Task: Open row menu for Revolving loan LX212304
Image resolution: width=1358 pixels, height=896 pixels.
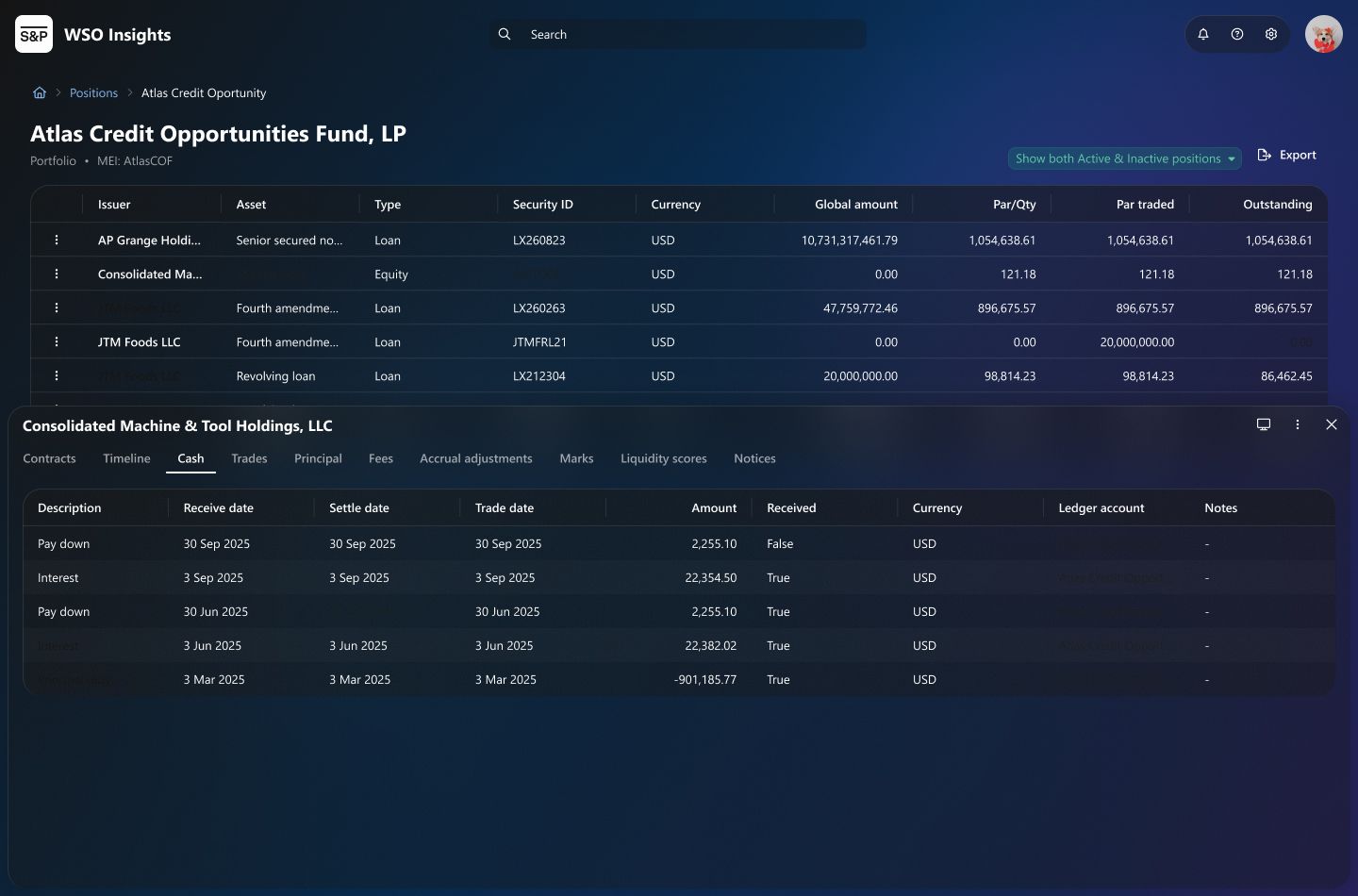Action: (x=57, y=375)
